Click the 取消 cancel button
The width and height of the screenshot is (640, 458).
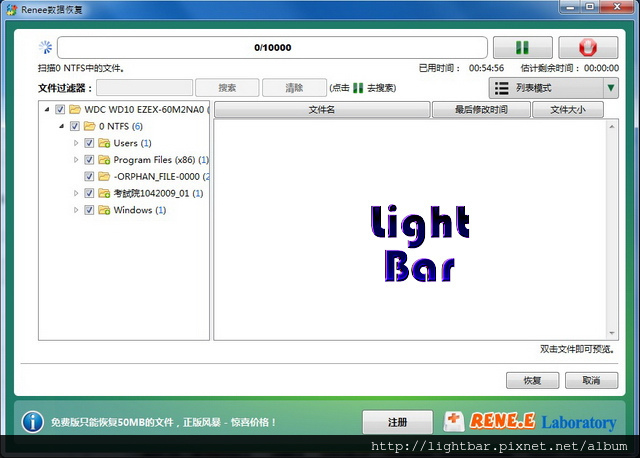pos(591,380)
